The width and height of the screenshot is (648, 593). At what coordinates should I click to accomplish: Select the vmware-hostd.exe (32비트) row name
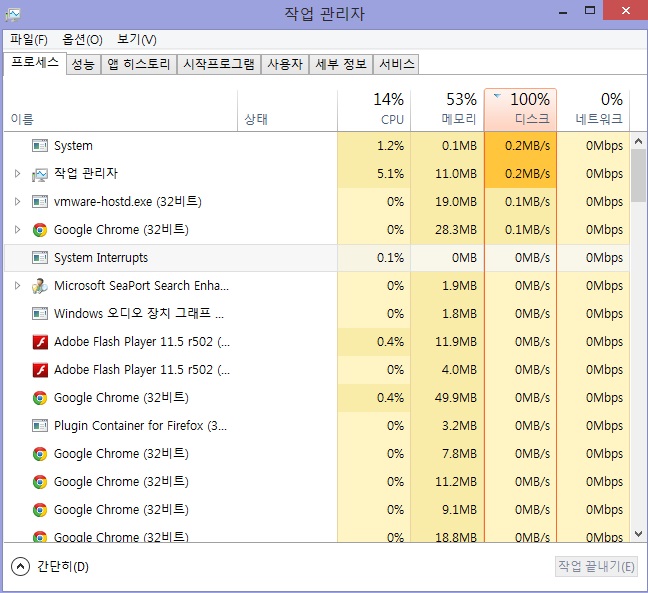128,202
